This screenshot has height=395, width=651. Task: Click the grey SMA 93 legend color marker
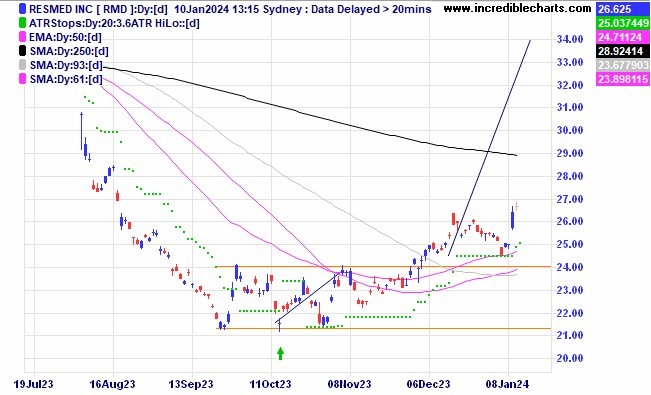(22, 65)
